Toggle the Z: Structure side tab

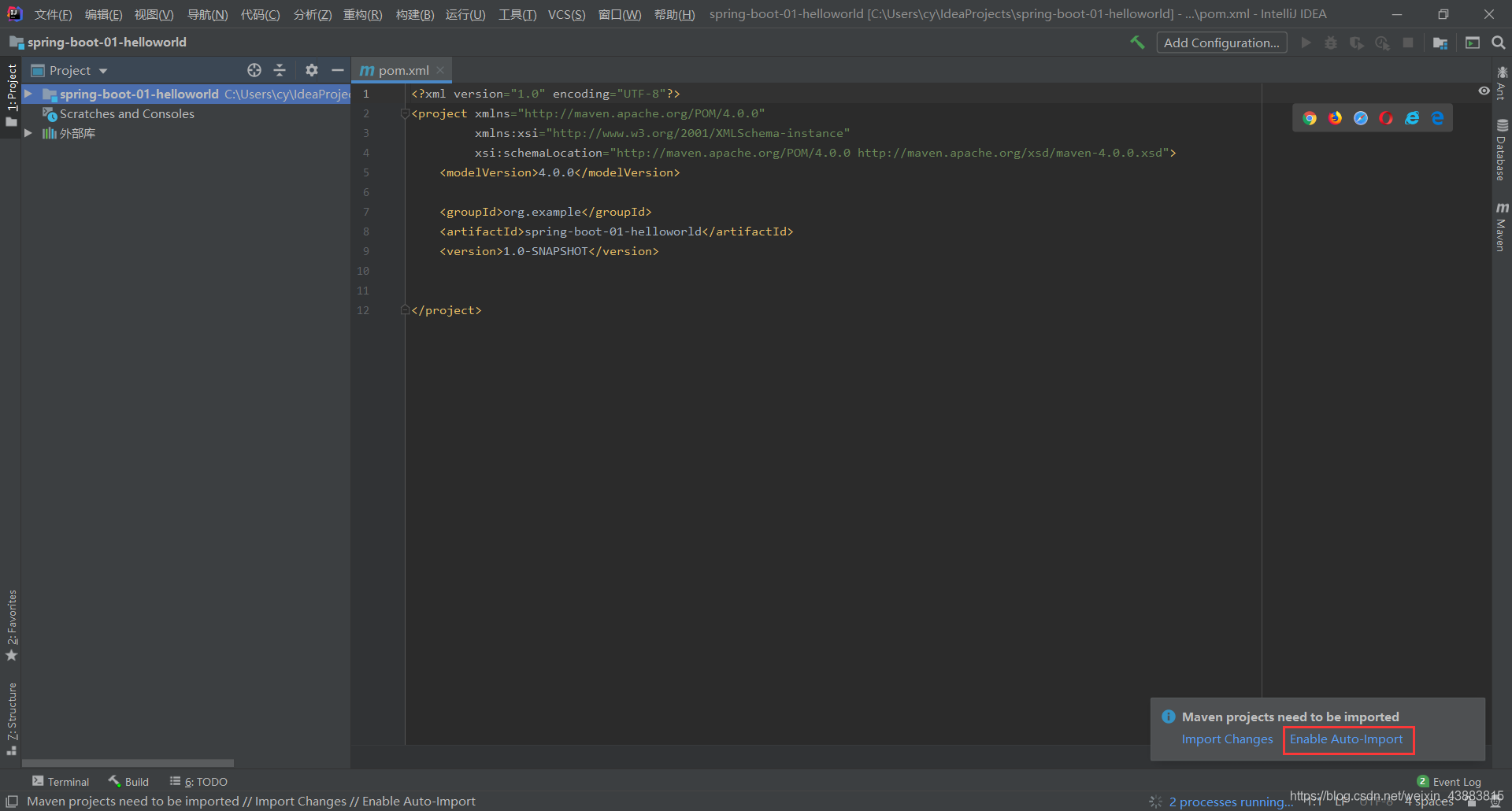tap(11, 718)
